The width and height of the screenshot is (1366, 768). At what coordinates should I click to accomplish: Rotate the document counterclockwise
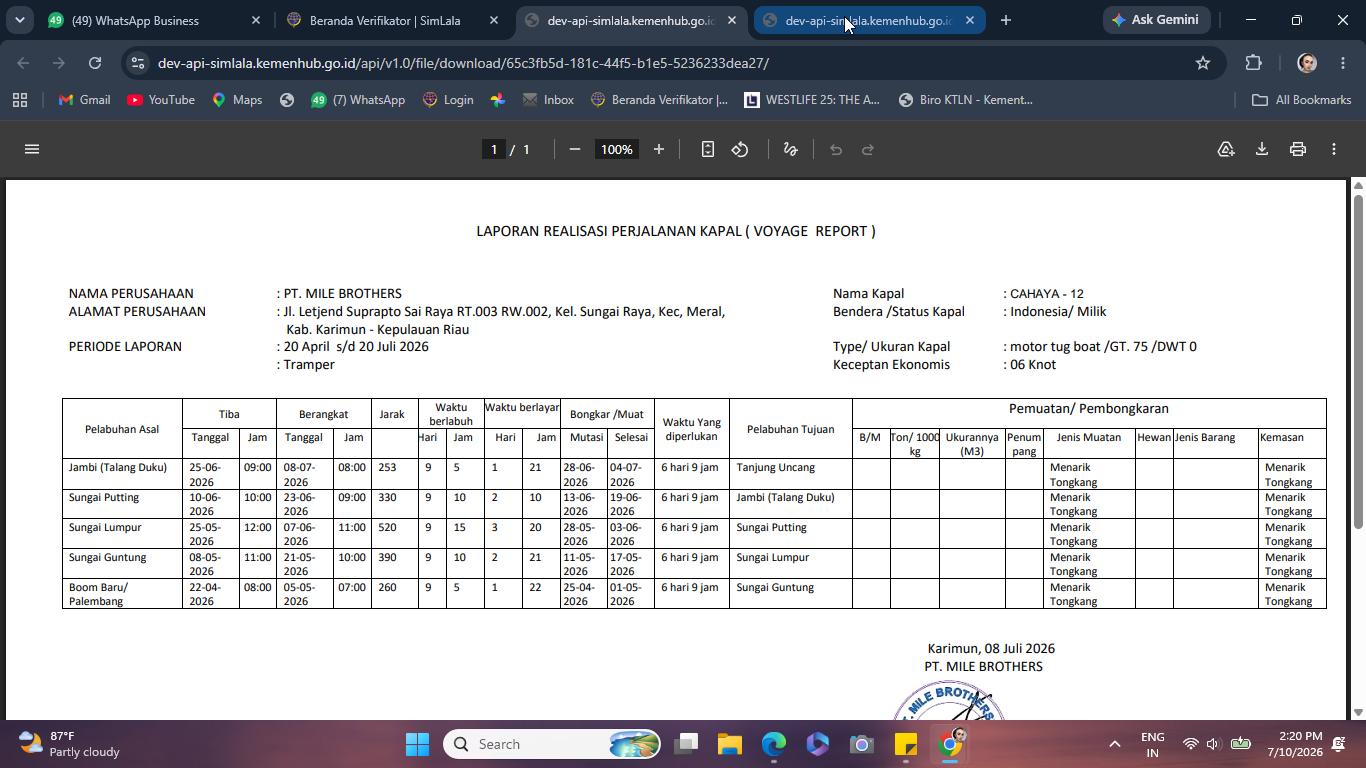[740, 149]
